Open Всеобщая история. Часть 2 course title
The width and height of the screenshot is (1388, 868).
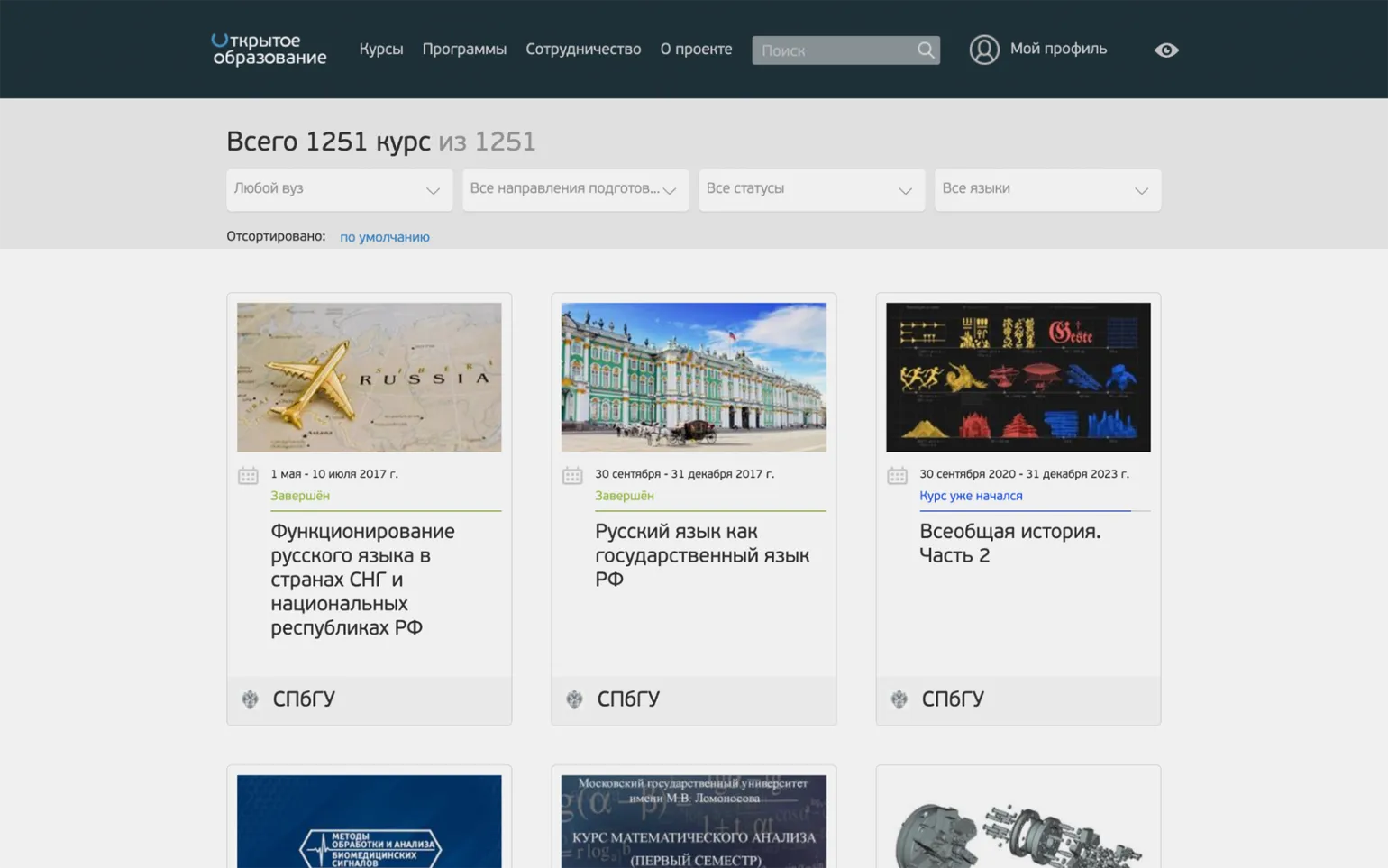coord(1009,544)
